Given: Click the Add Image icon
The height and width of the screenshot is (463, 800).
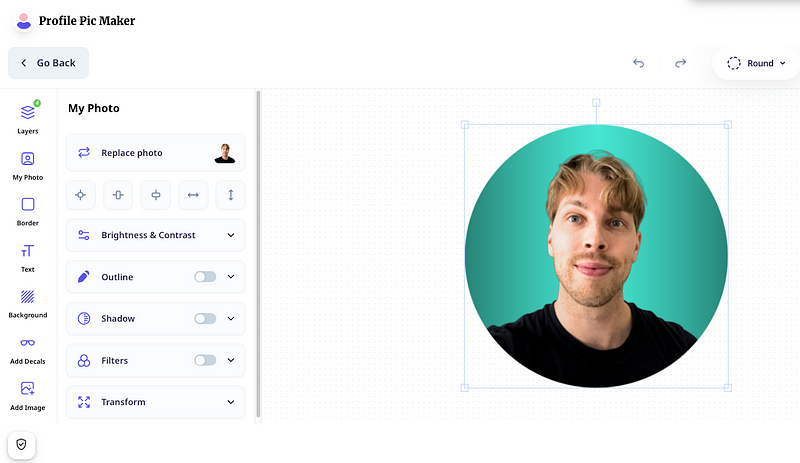Looking at the screenshot, I should tap(28, 388).
